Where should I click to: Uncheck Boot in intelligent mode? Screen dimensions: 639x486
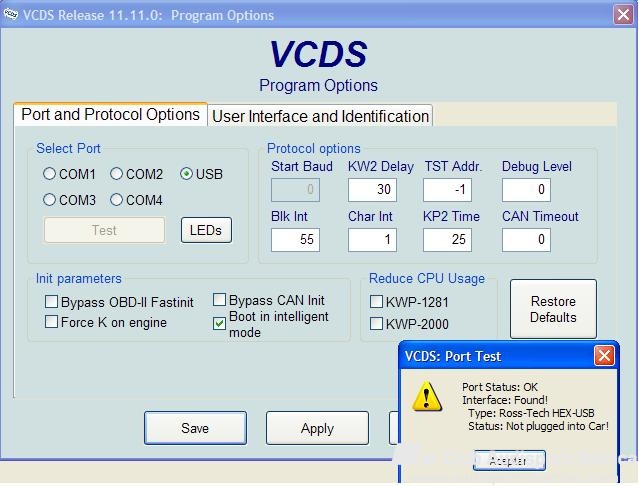(219, 324)
